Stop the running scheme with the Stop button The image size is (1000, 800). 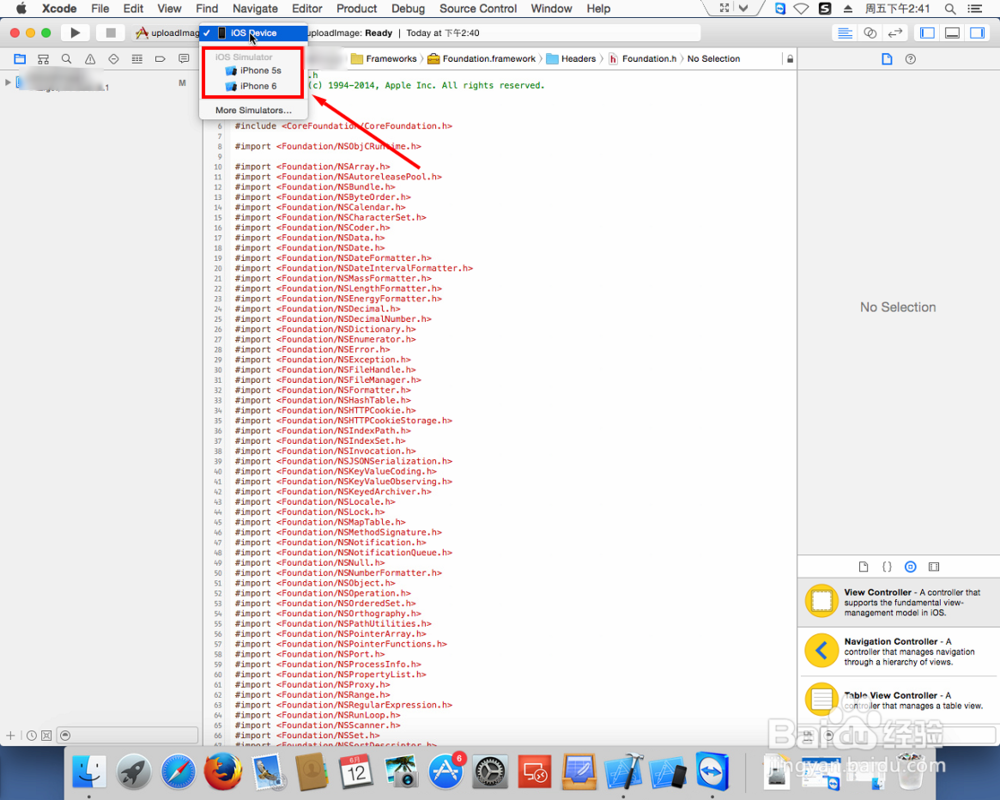coord(110,33)
